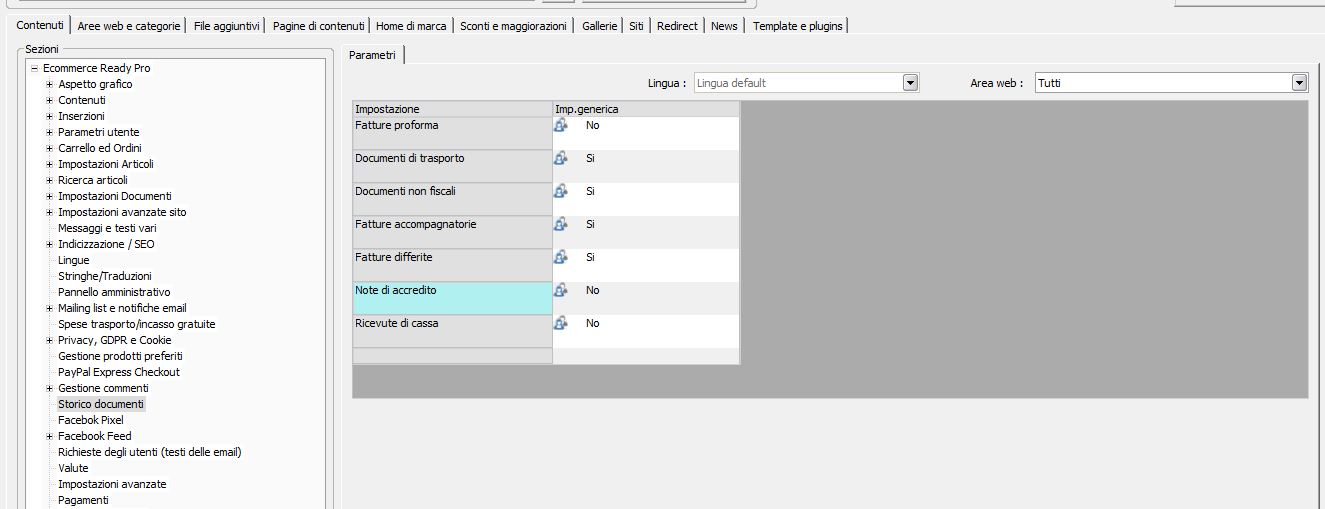
Task: Click the icon in Note di accredito row
Action: coord(561,290)
